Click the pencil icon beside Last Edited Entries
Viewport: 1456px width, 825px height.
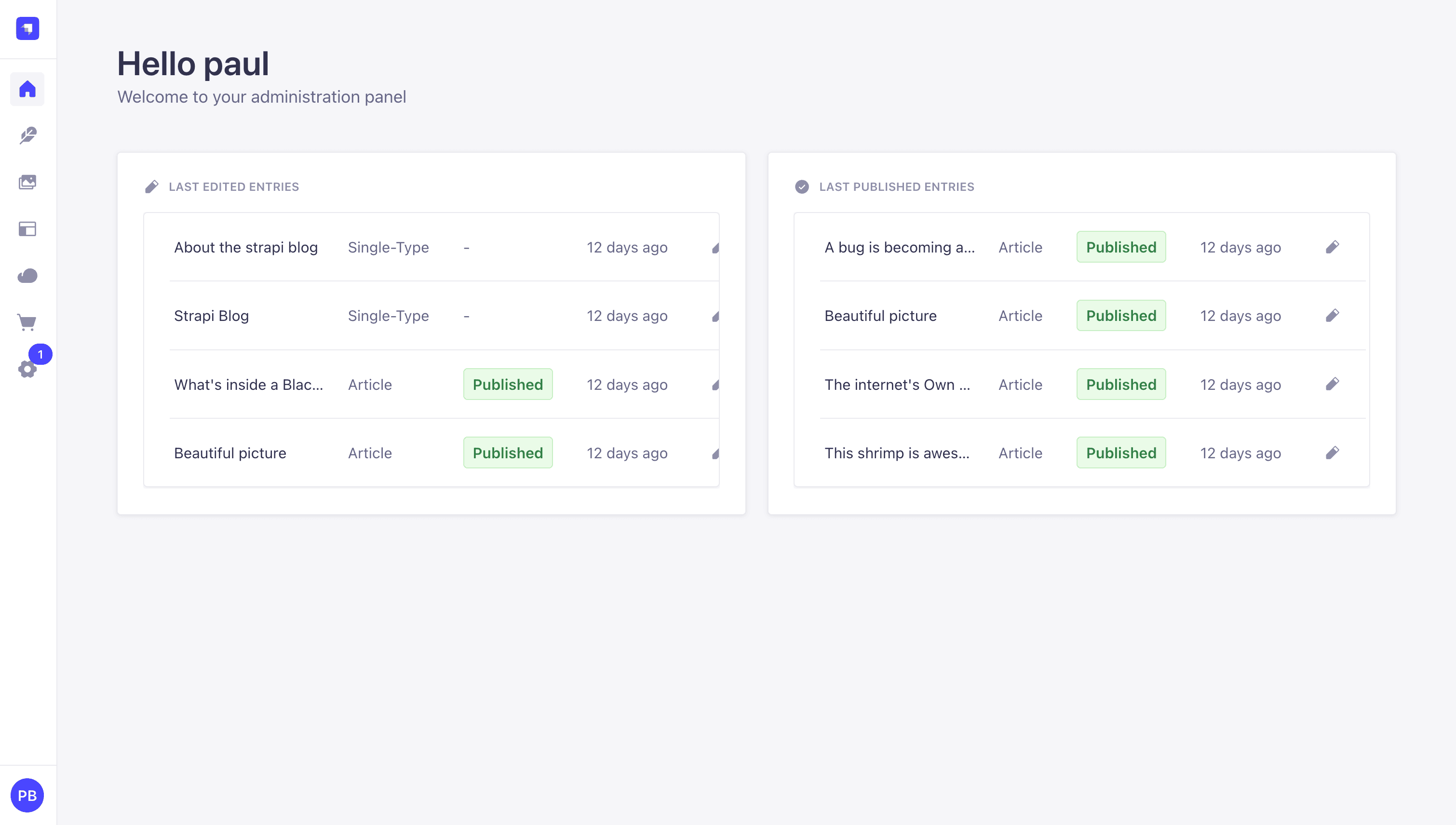click(x=152, y=186)
